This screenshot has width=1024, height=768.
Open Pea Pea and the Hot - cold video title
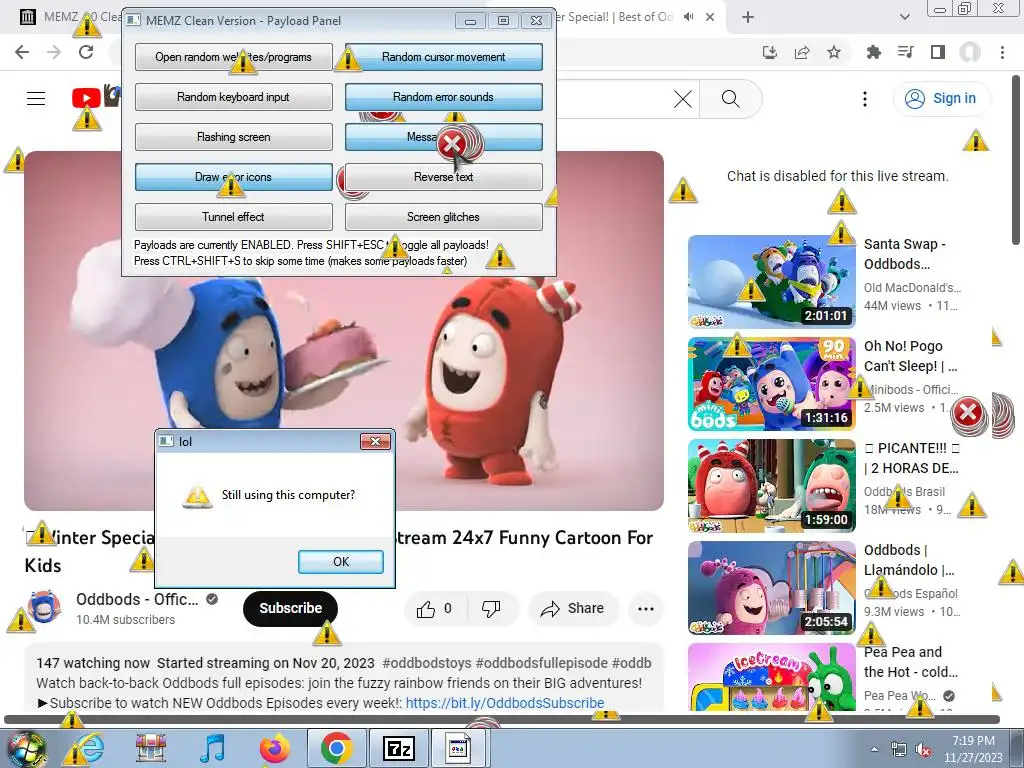910,662
